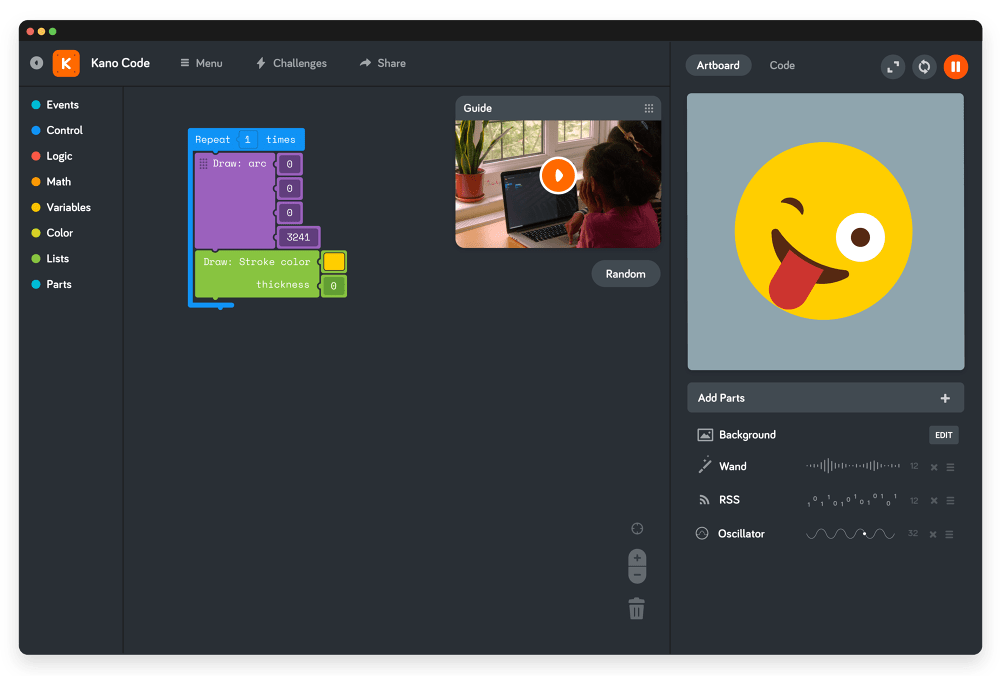
Task: Select the Logic block category
Action: point(52,156)
